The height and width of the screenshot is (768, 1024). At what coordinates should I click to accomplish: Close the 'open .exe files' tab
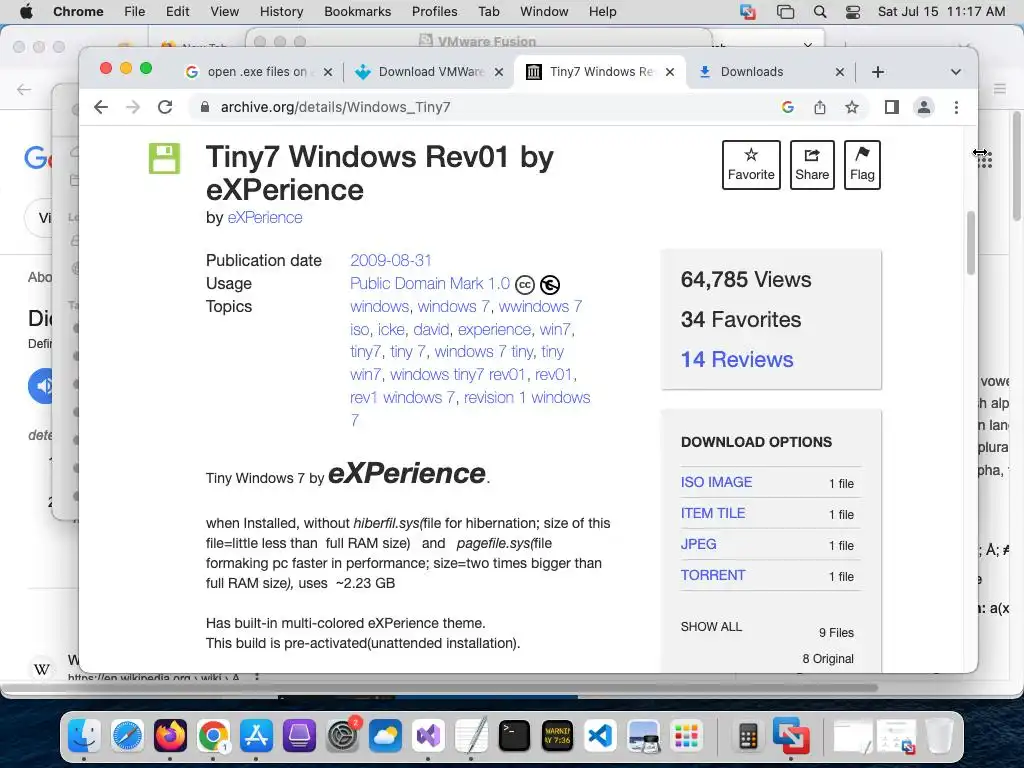(328, 72)
